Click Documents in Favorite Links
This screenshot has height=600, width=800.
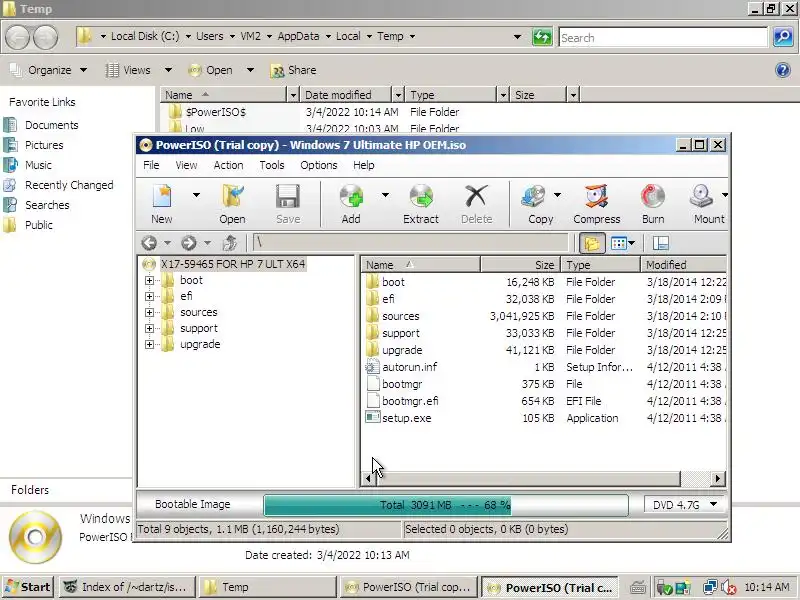click(x=52, y=125)
